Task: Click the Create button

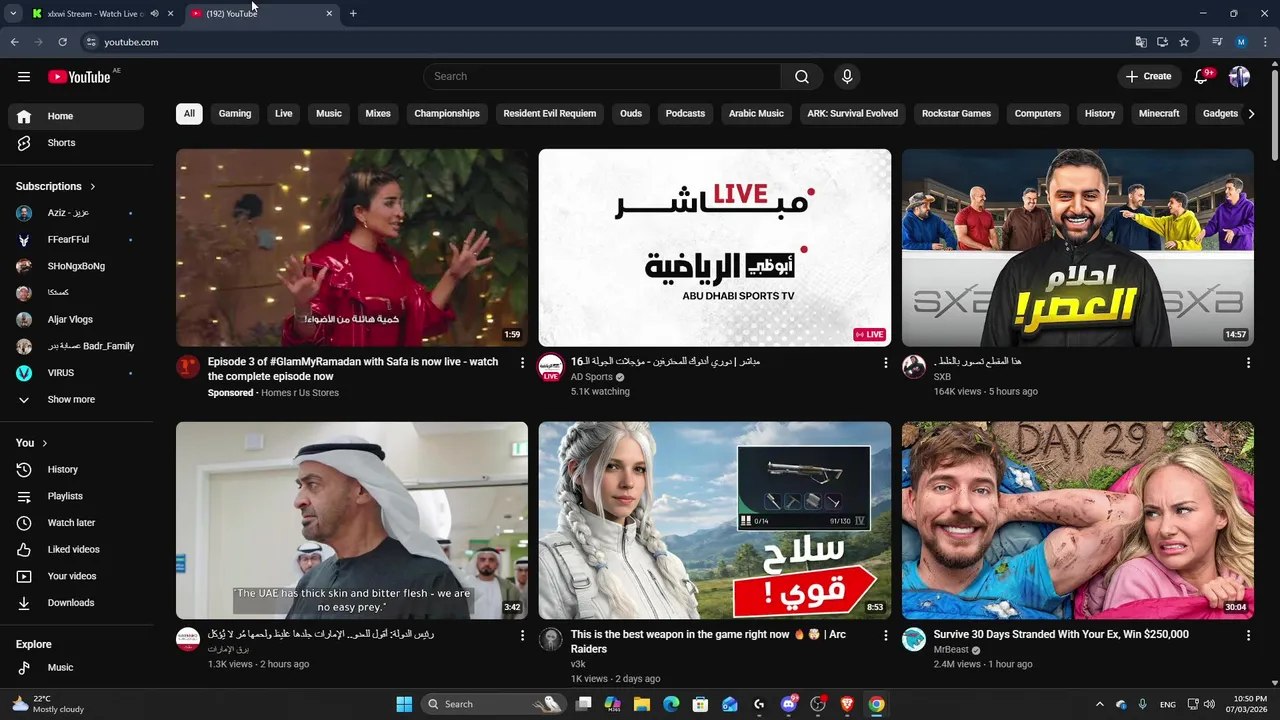Action: click(x=1148, y=76)
